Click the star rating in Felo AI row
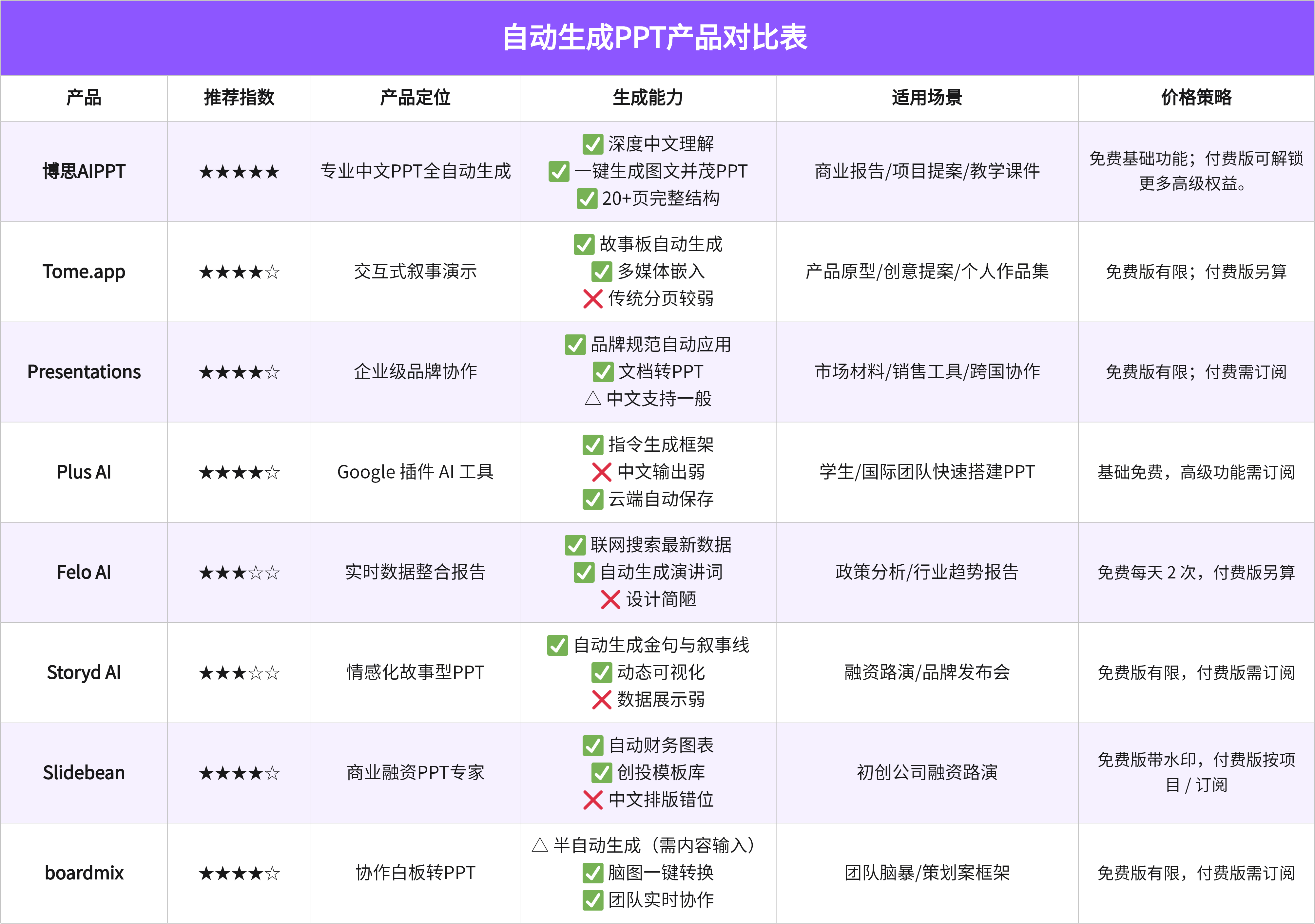Screen dimensions: 1315x924 pos(240,573)
